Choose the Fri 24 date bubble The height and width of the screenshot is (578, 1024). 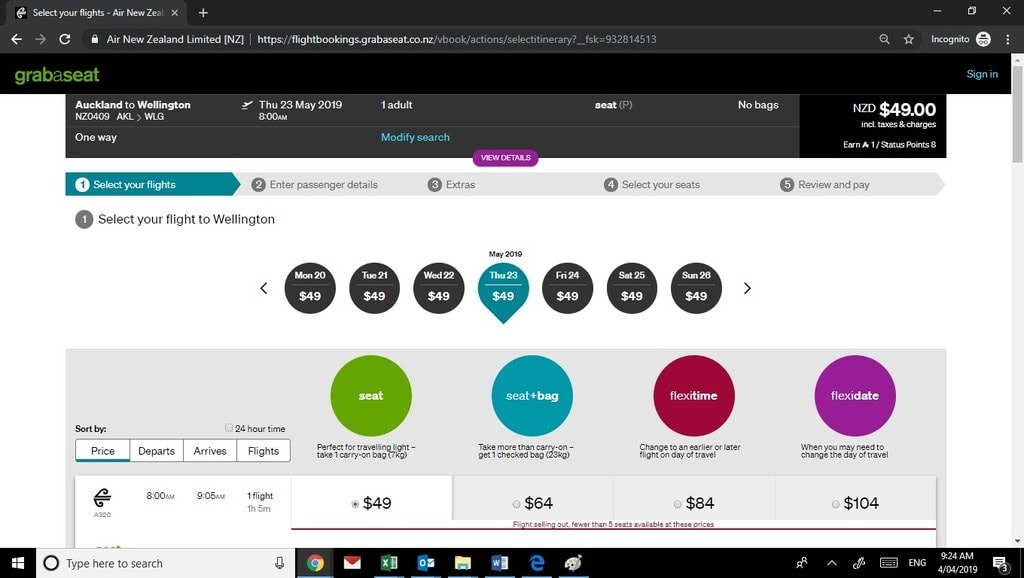point(568,288)
